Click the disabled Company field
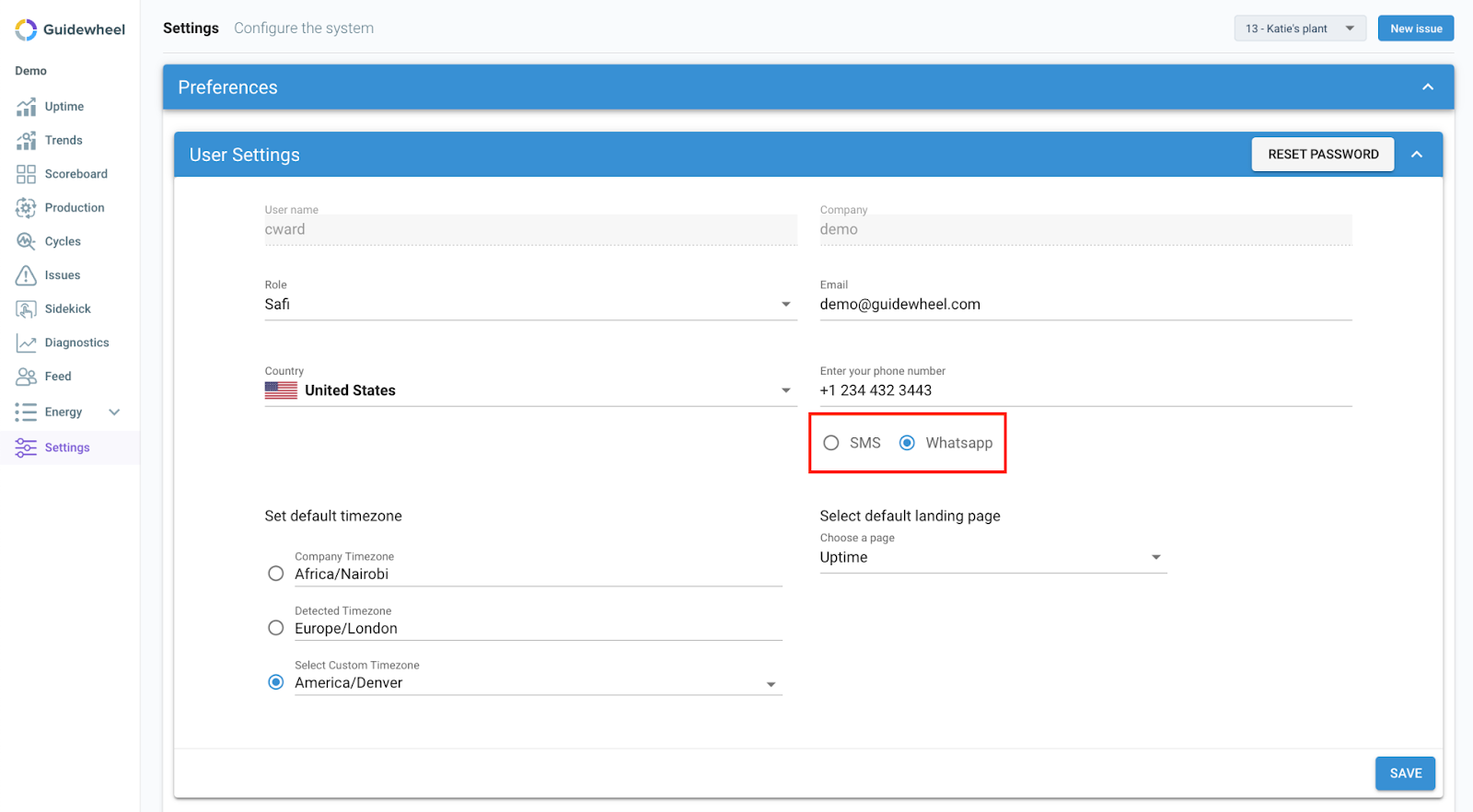This screenshot has width=1473, height=812. pyautogui.click(x=1085, y=230)
